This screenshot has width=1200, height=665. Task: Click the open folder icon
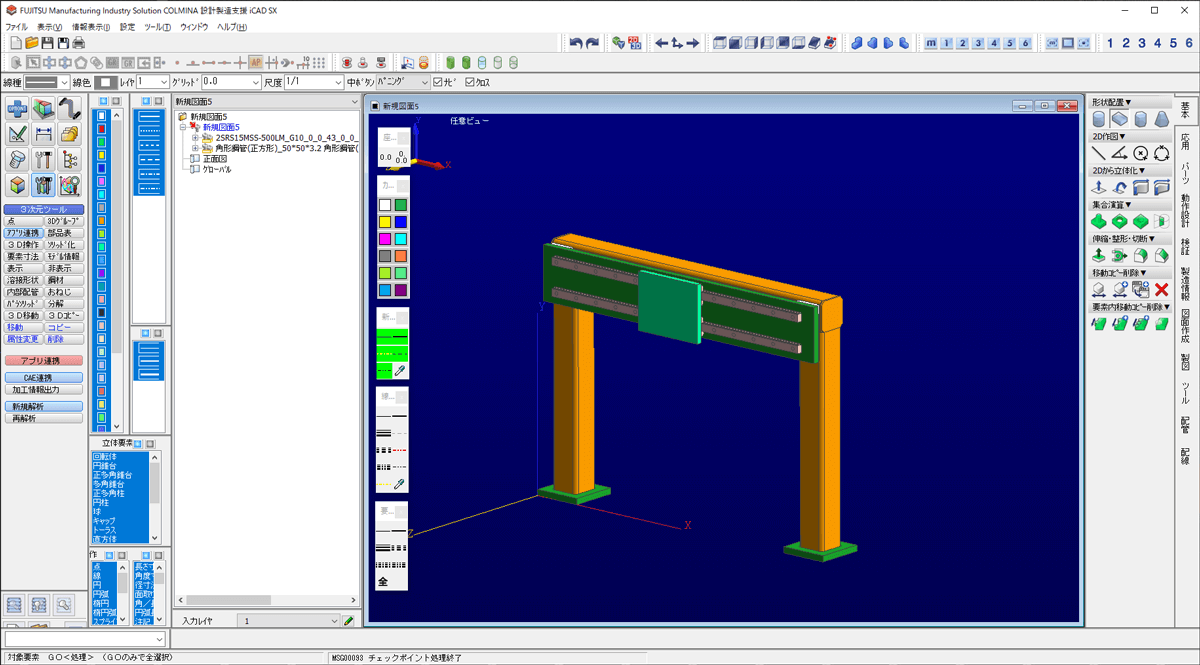click(x=32, y=43)
